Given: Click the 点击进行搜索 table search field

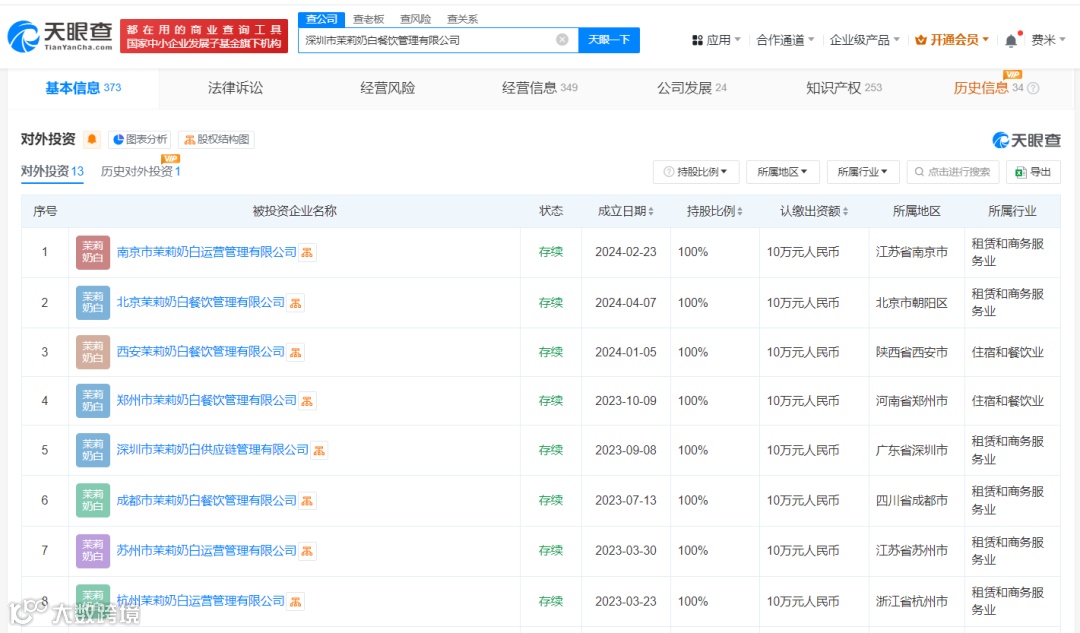Looking at the screenshot, I should [x=953, y=172].
